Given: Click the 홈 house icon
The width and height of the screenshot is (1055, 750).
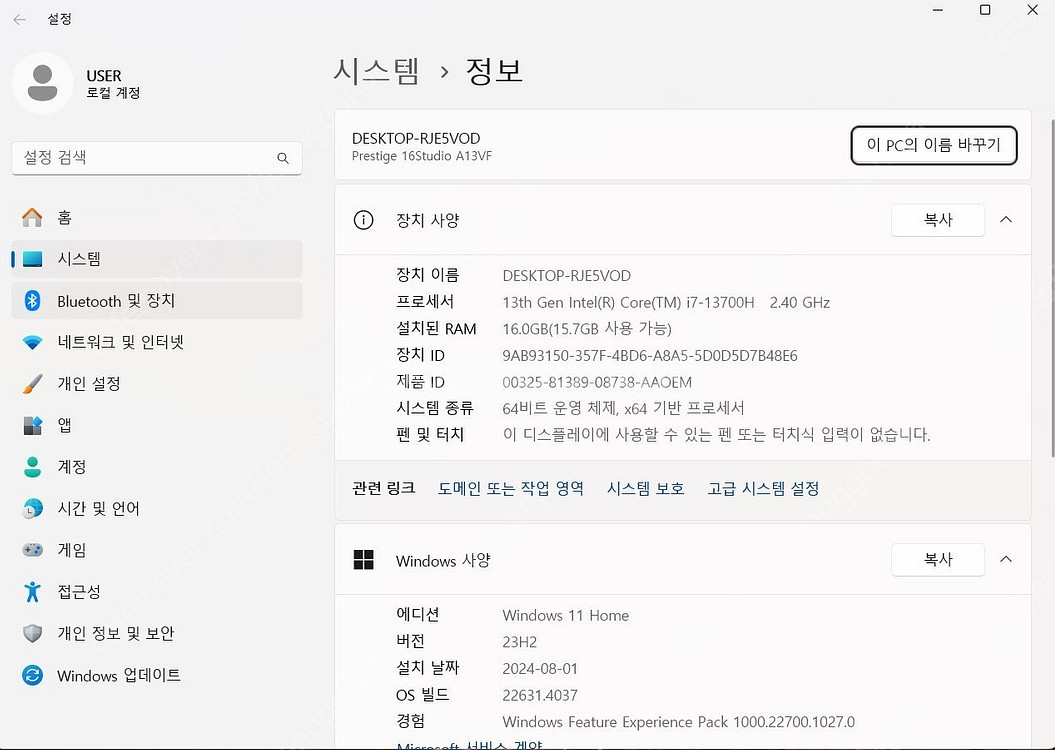Looking at the screenshot, I should click(32, 217).
